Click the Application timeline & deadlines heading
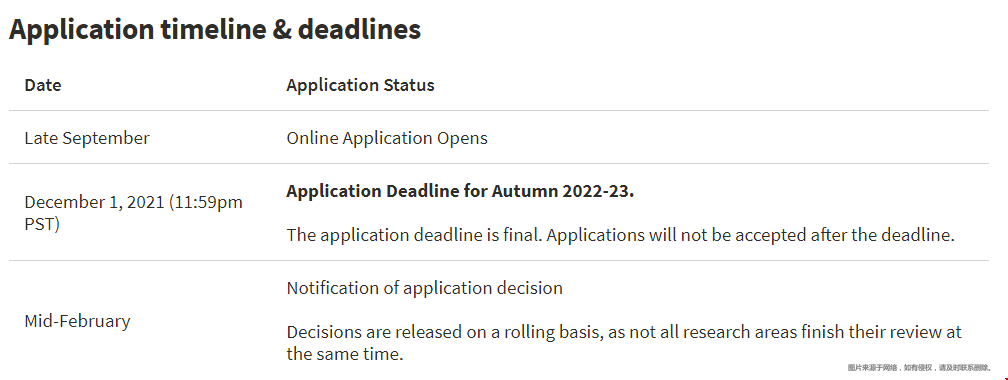This screenshot has width=1008, height=380. (215, 30)
